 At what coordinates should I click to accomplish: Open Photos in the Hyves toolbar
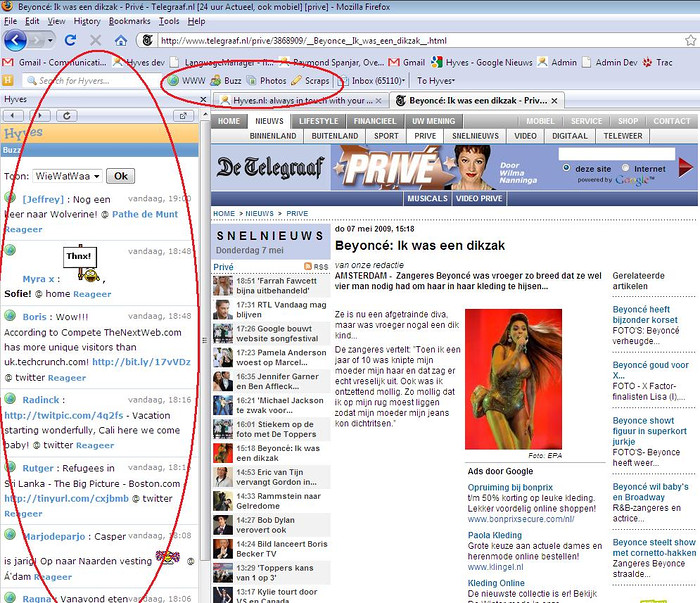266,80
